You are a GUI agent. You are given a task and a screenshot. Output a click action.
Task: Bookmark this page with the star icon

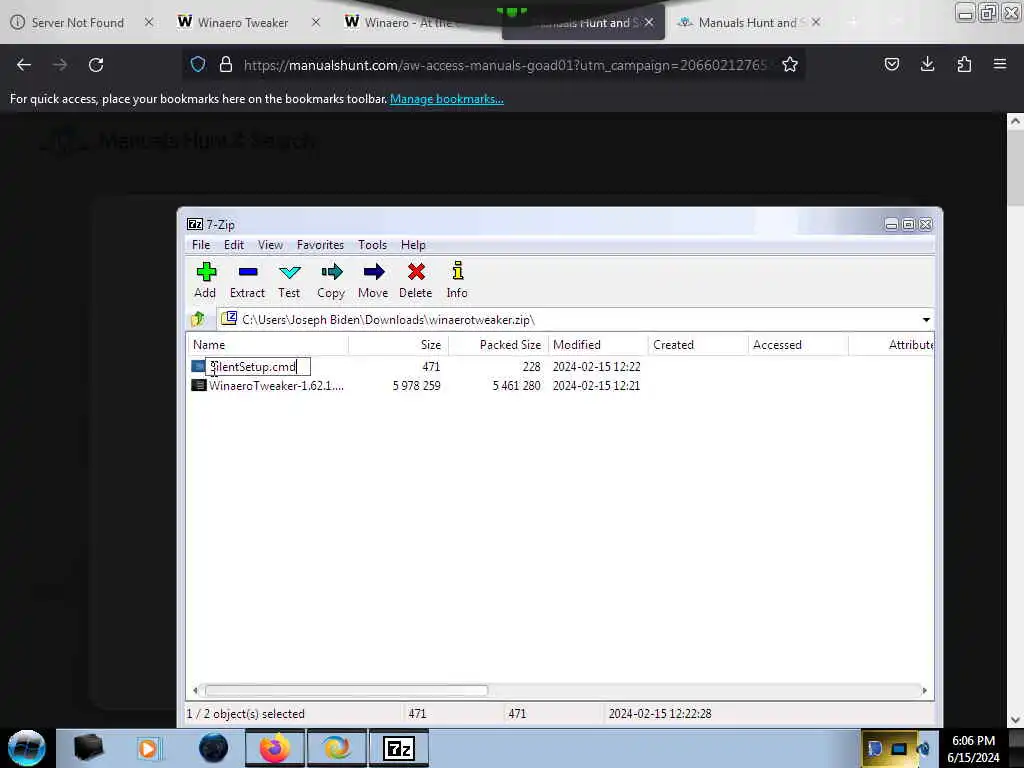(790, 65)
